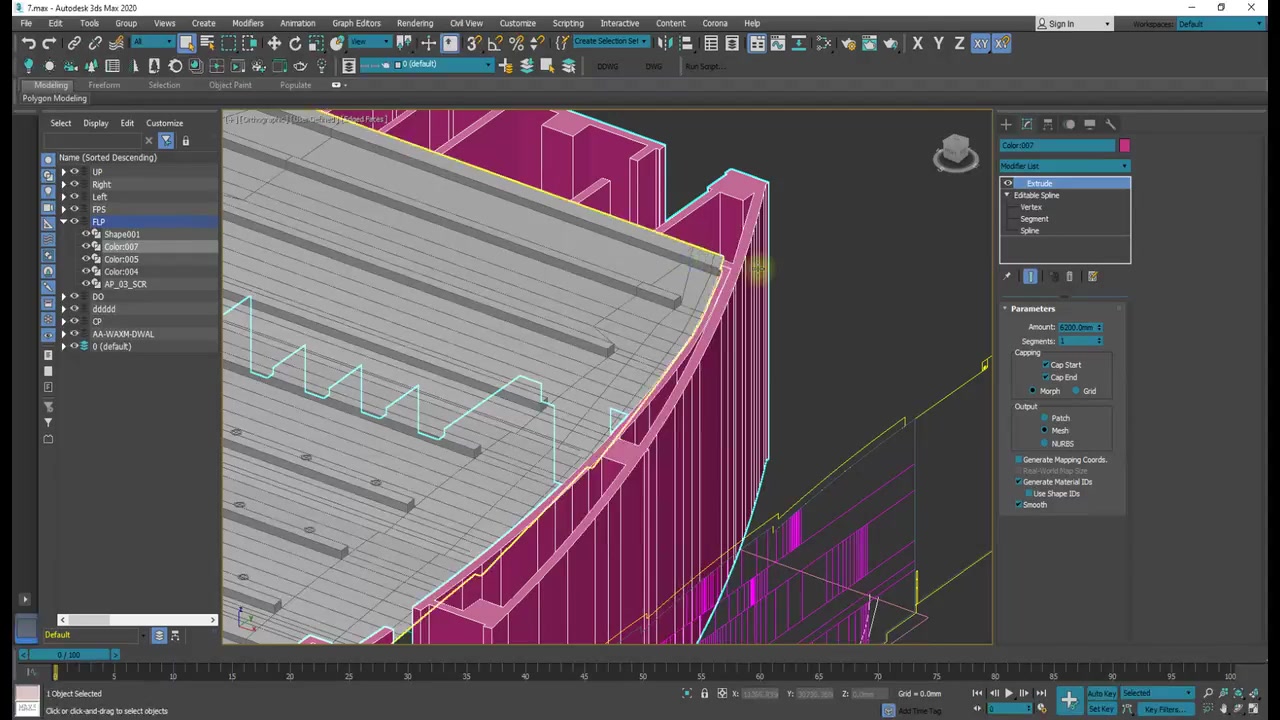Click the magenta object color swatch
Viewport: 1280px width, 720px height.
(x=1124, y=146)
